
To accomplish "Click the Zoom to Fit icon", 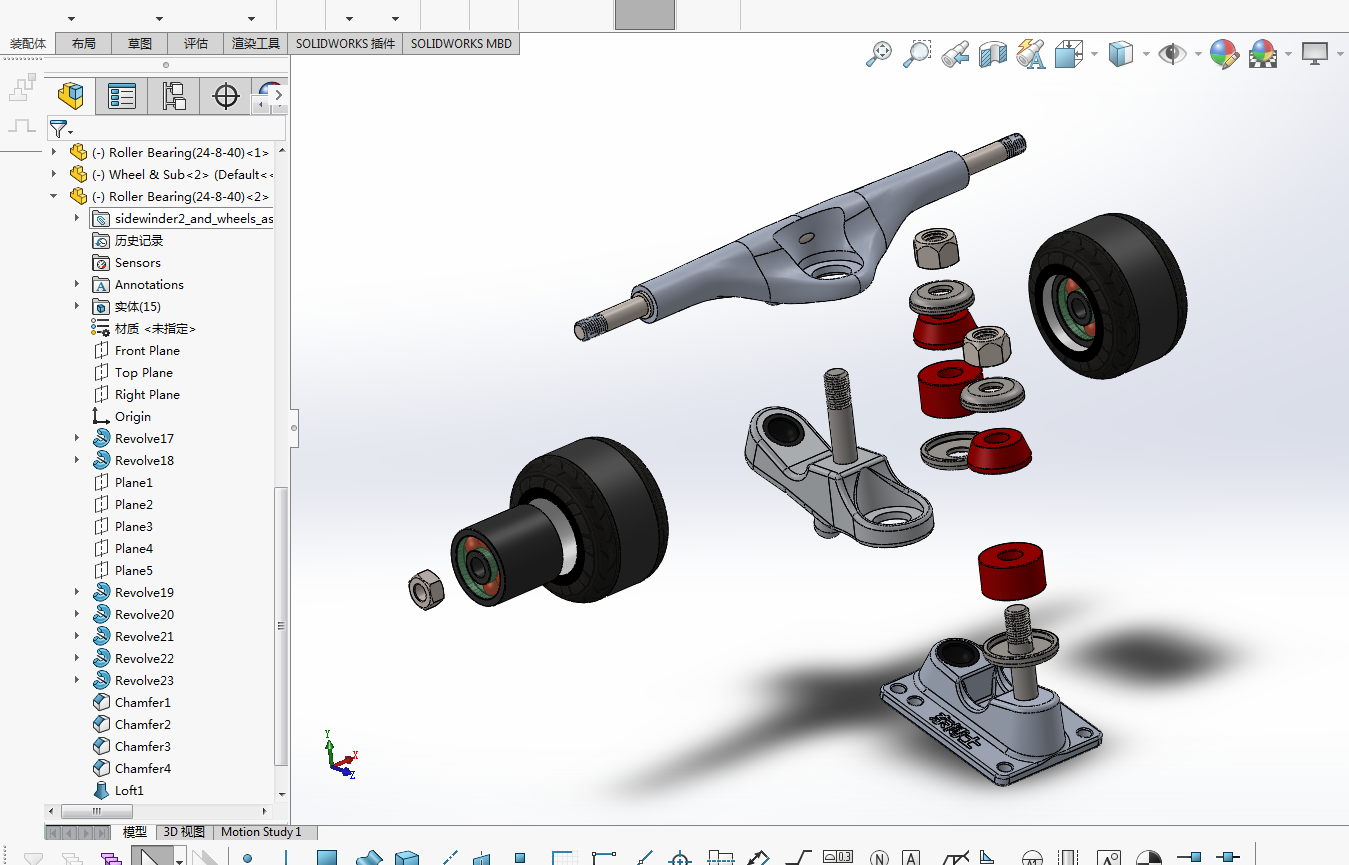I will (879, 54).
